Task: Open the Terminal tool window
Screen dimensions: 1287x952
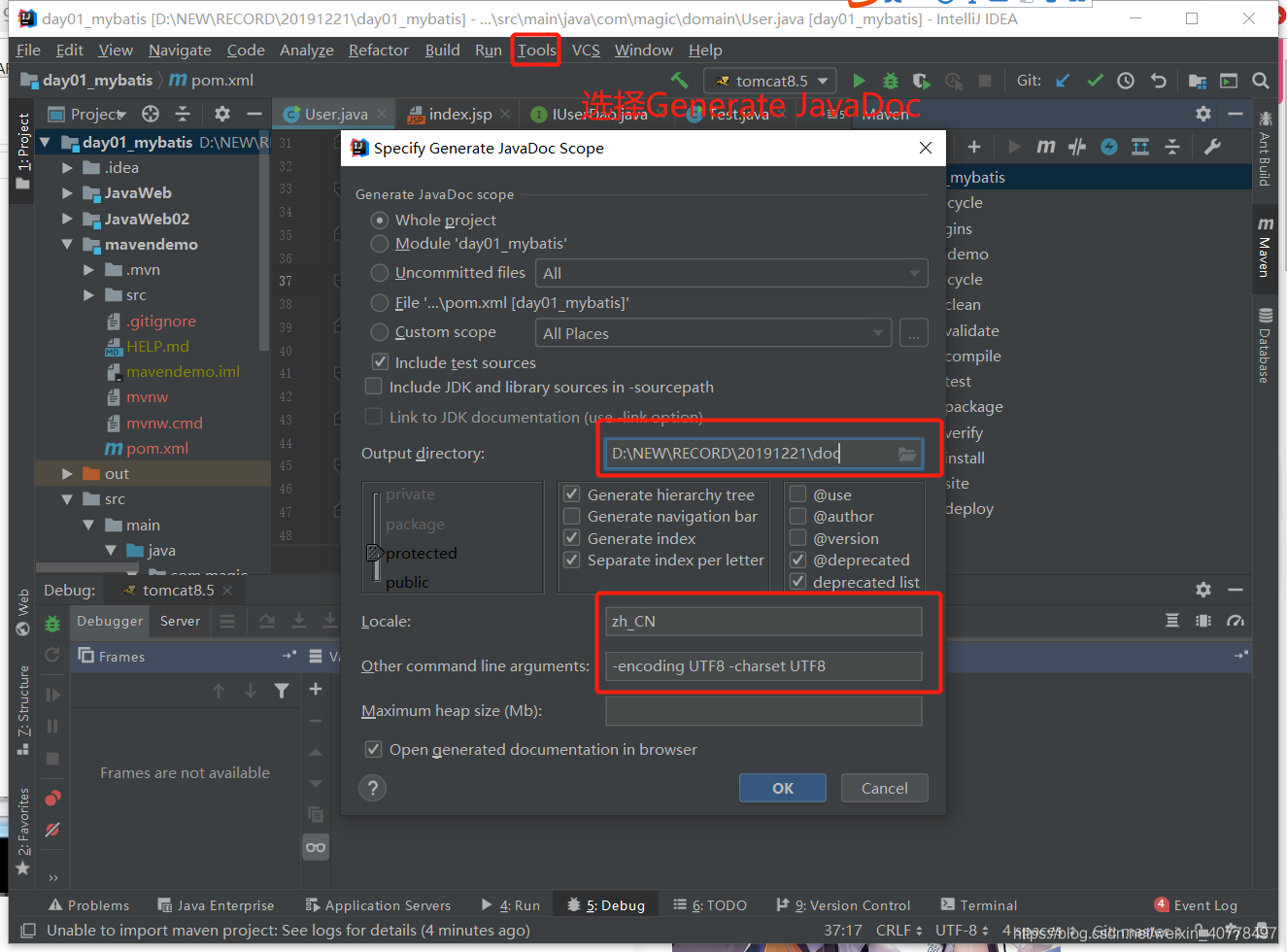Action: point(978,905)
